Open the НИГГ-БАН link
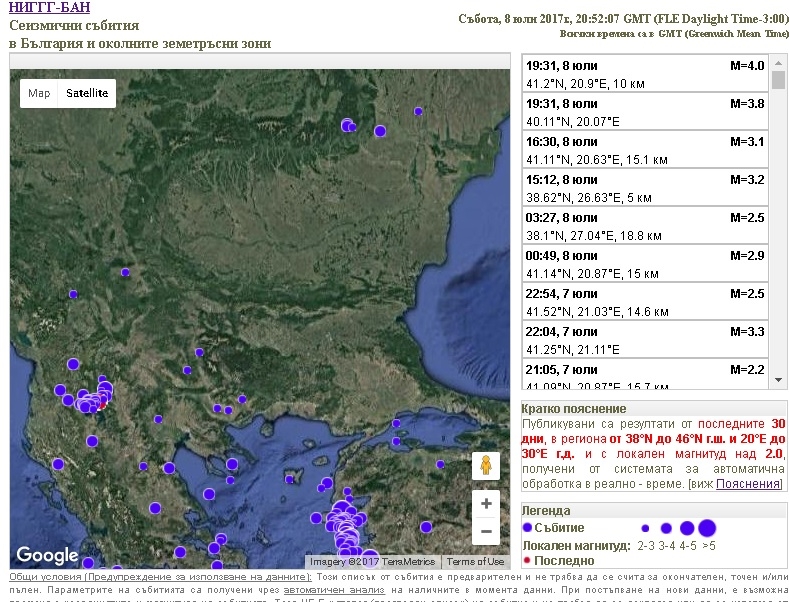 coord(49,7)
